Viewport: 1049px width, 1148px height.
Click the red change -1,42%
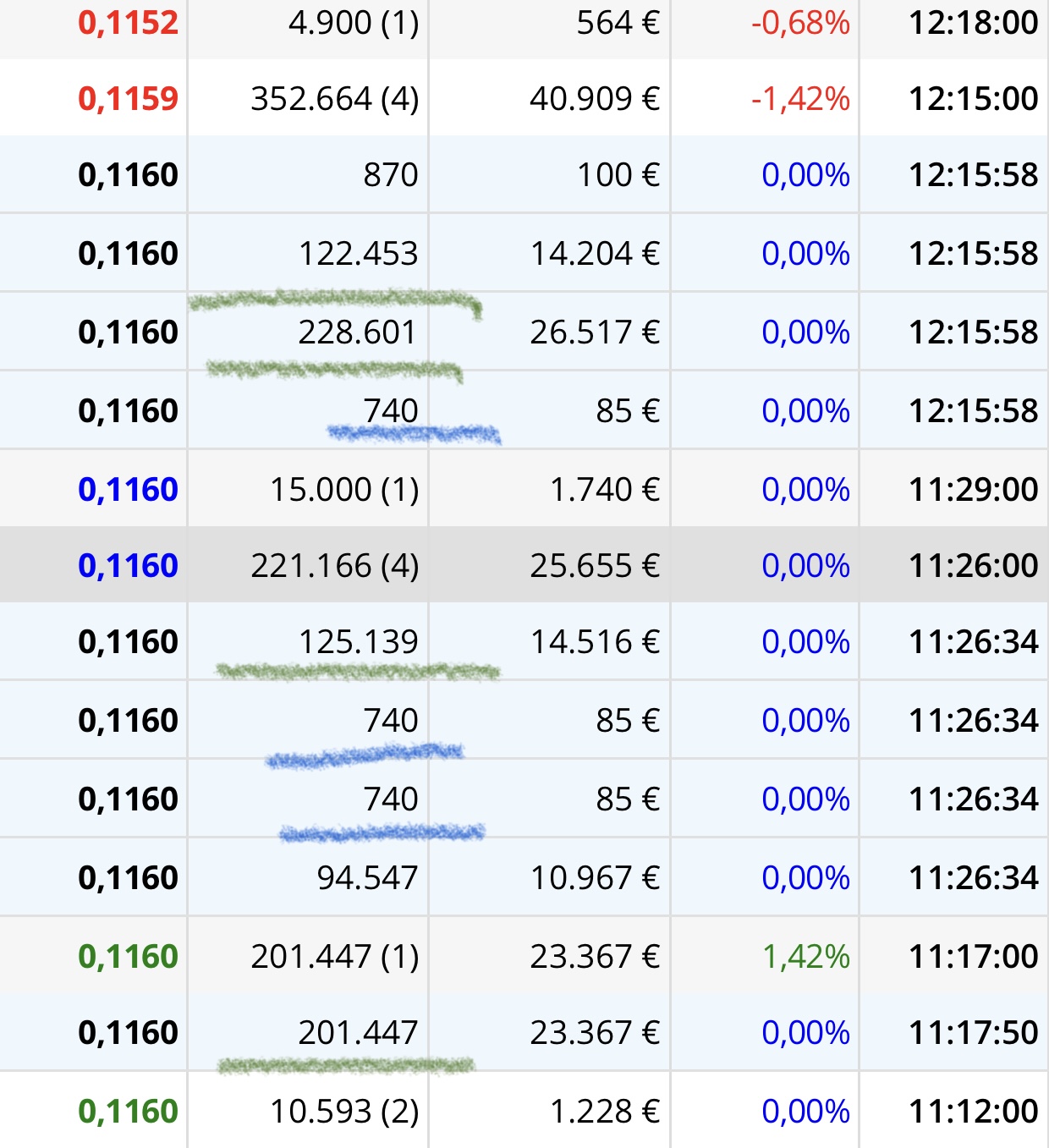click(x=800, y=99)
